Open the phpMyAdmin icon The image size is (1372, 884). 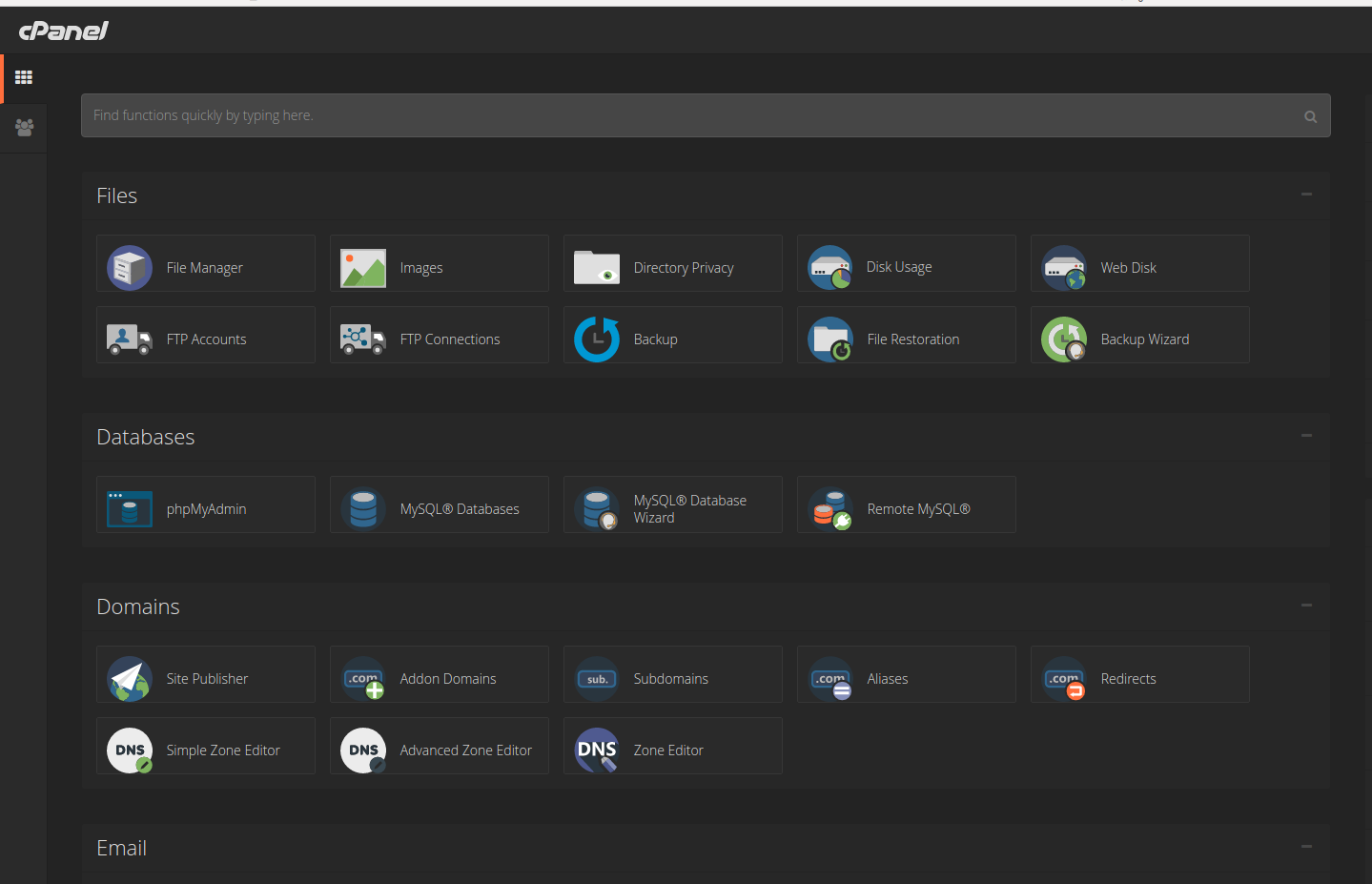click(x=130, y=509)
